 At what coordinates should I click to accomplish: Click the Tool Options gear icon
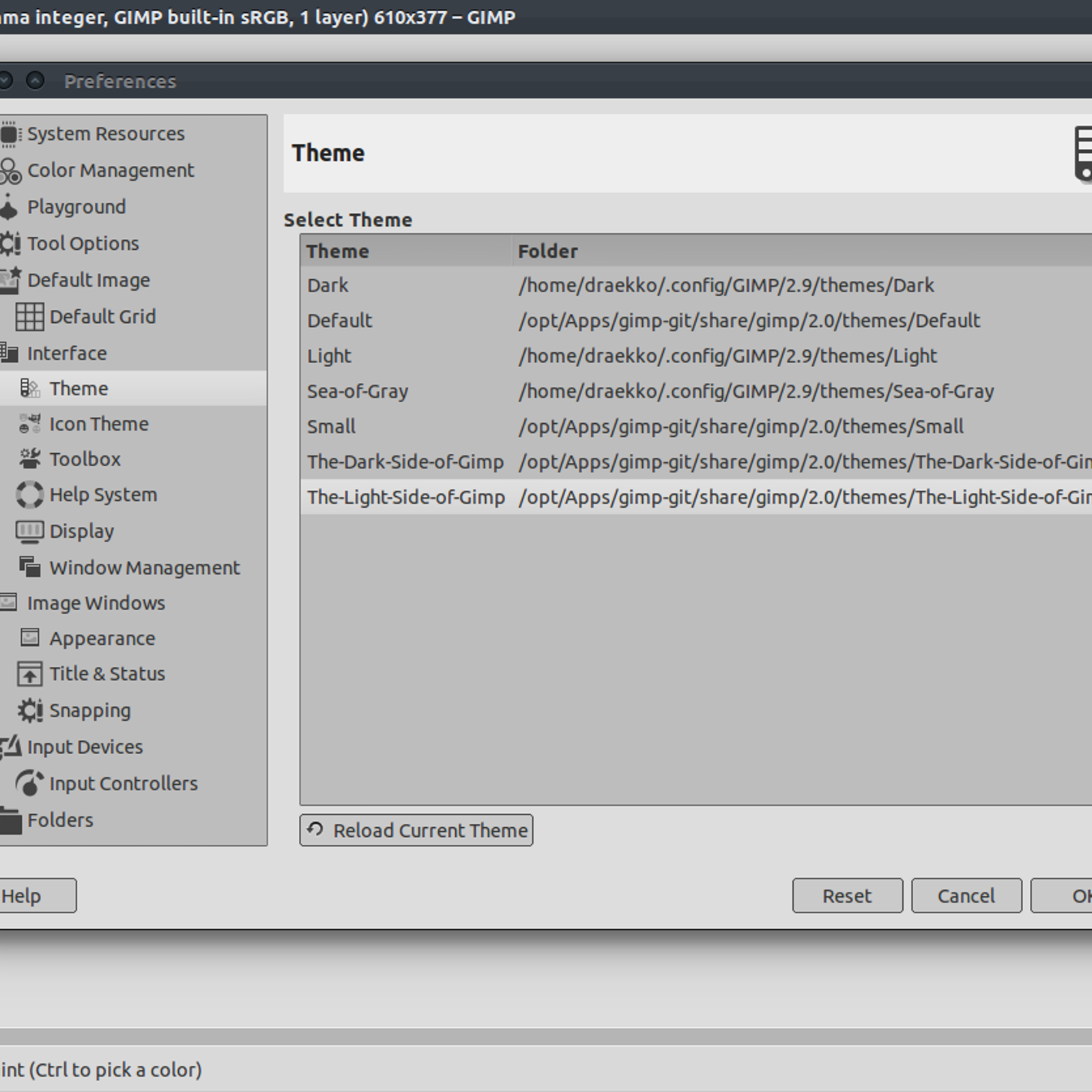point(10,244)
